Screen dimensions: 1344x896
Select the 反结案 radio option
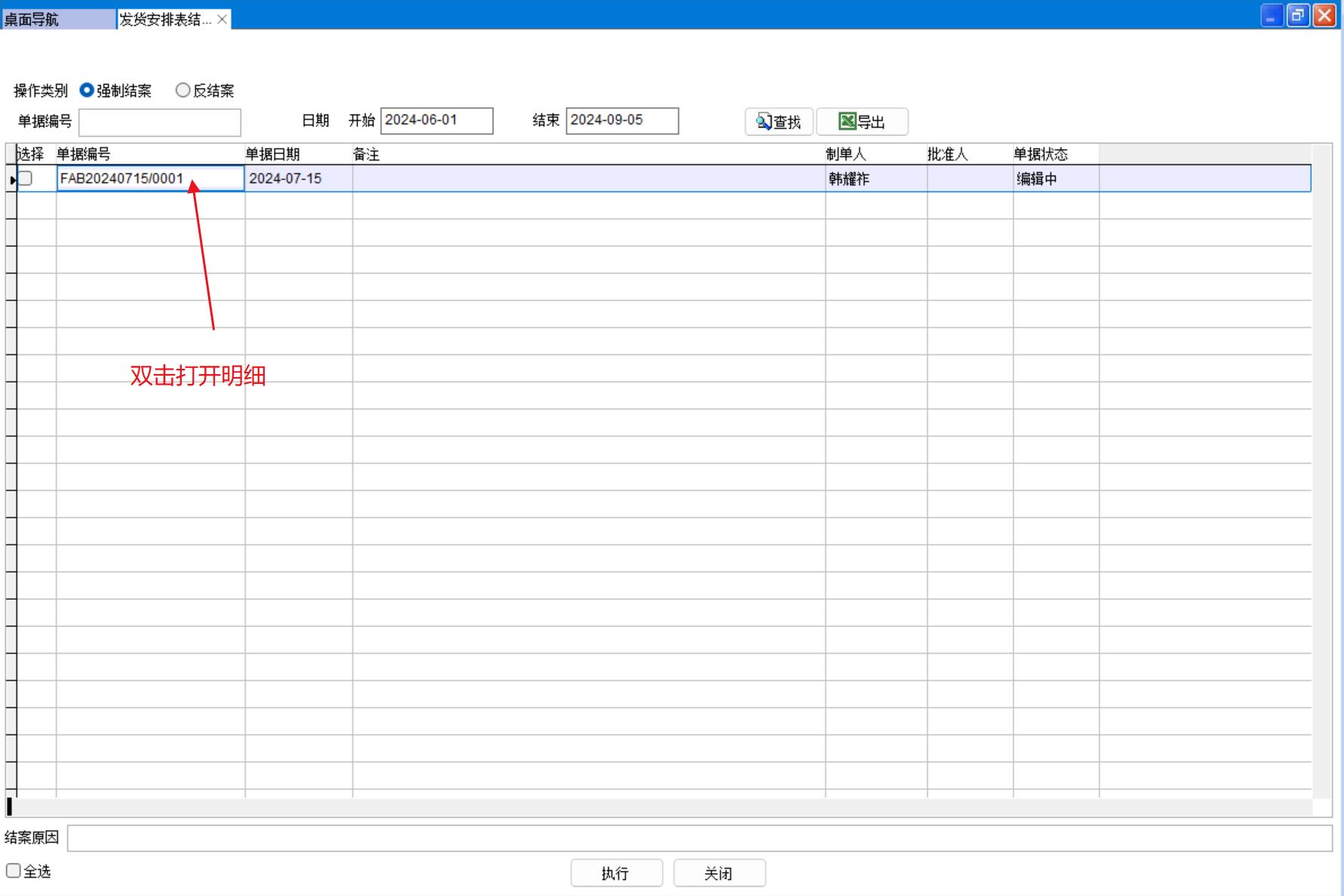183,91
